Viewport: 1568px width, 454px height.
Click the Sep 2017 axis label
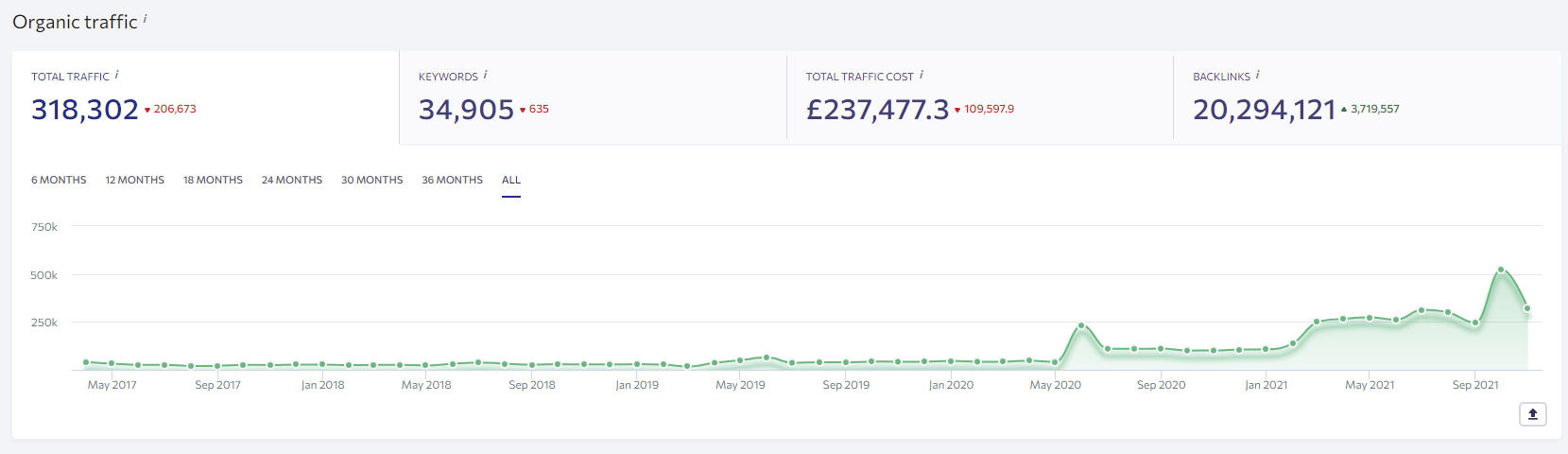click(x=217, y=385)
